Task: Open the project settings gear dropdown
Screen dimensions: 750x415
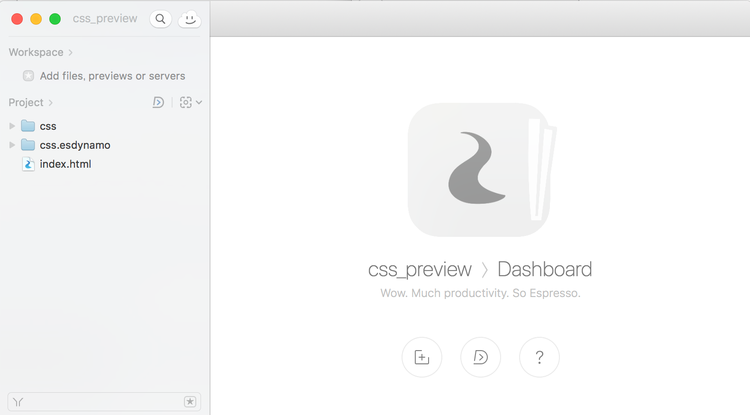Action: pos(190,102)
